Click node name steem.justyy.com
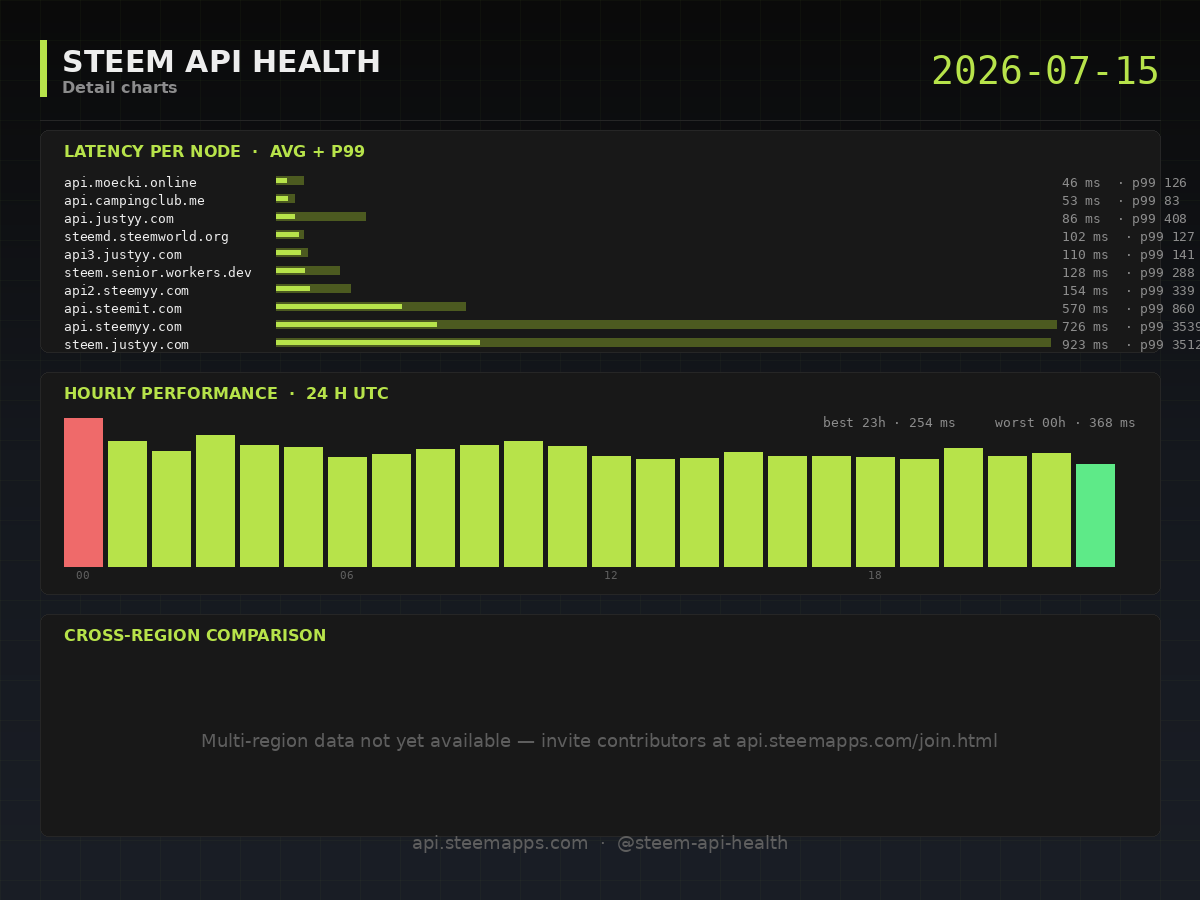 tap(126, 345)
